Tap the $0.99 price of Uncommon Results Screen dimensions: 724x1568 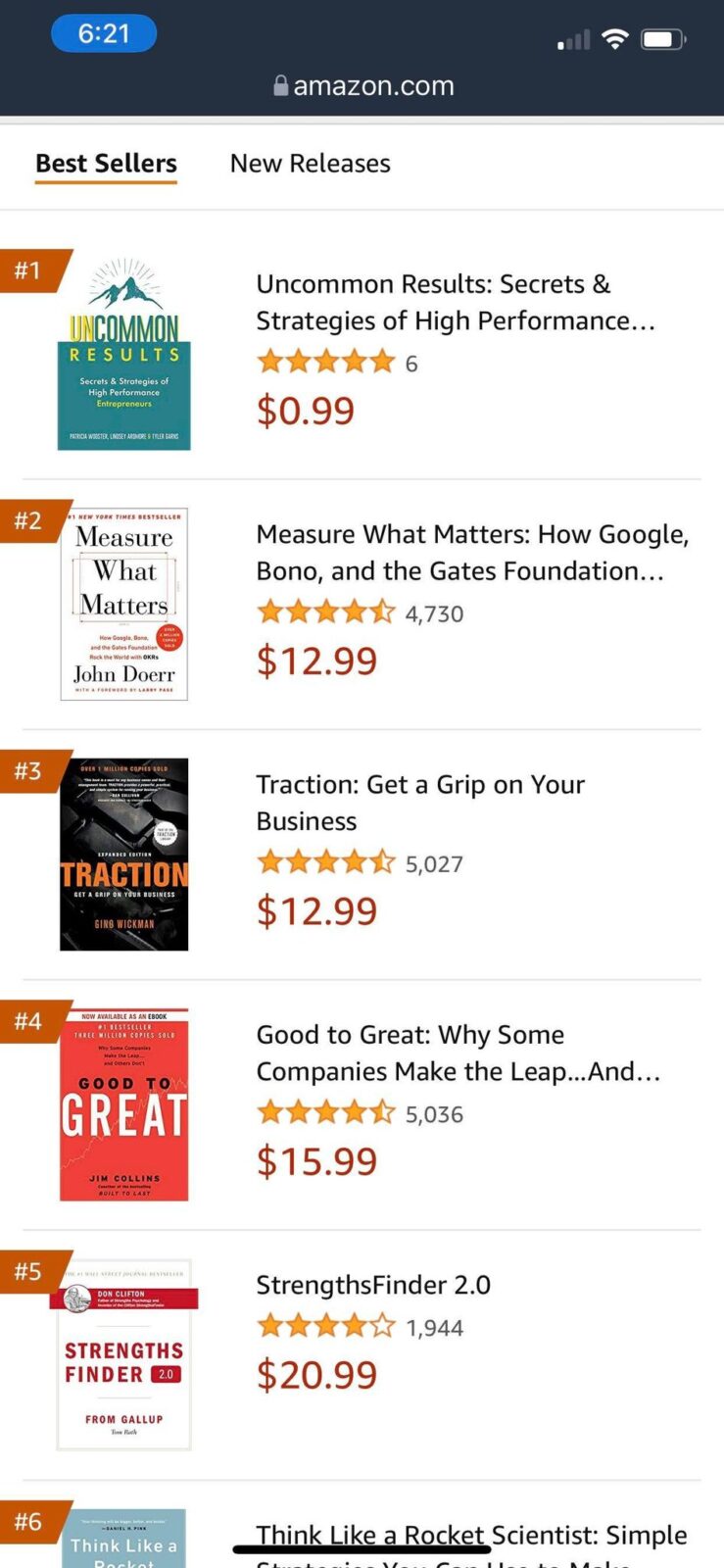pyautogui.click(x=305, y=410)
